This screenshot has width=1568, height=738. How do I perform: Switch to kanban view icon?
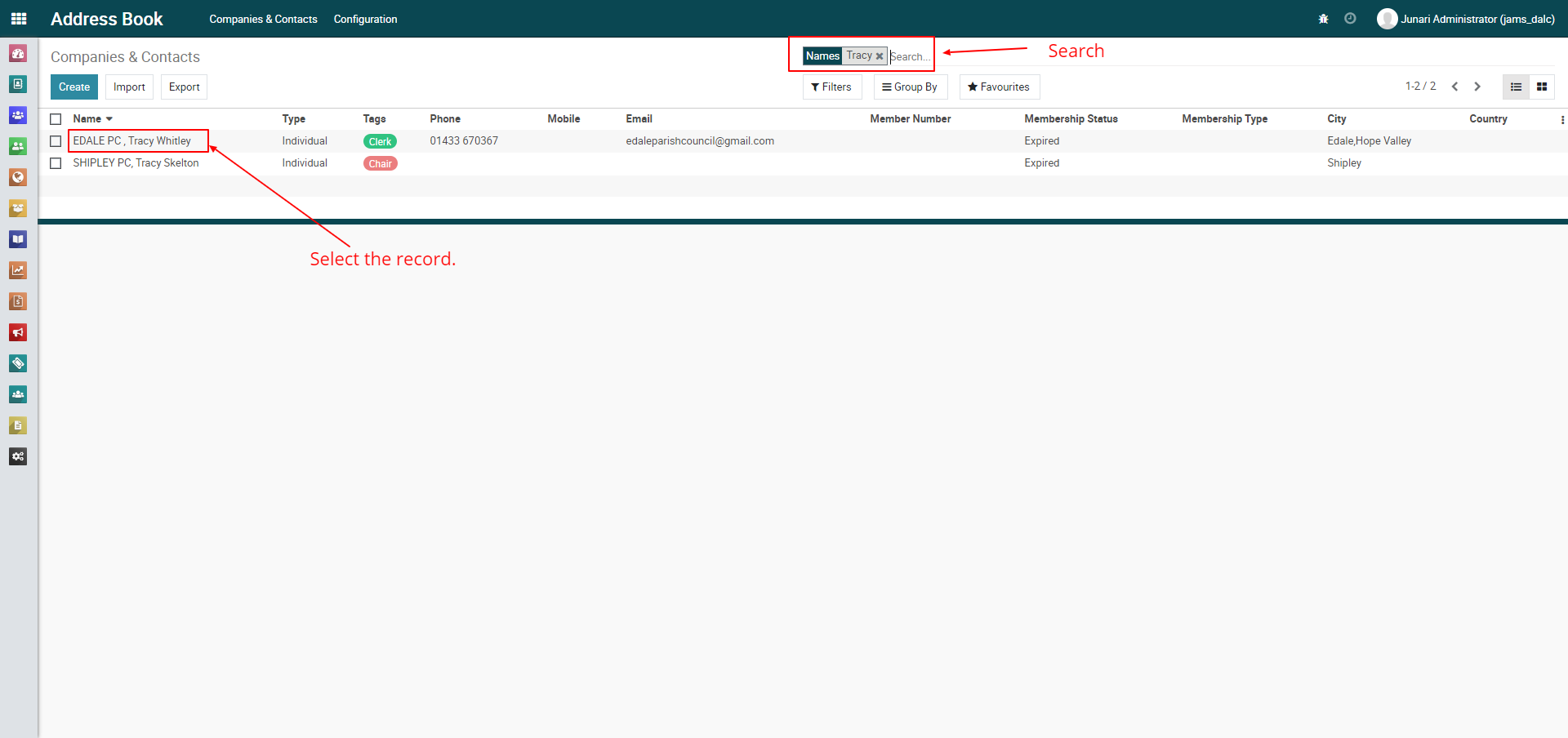click(x=1542, y=87)
